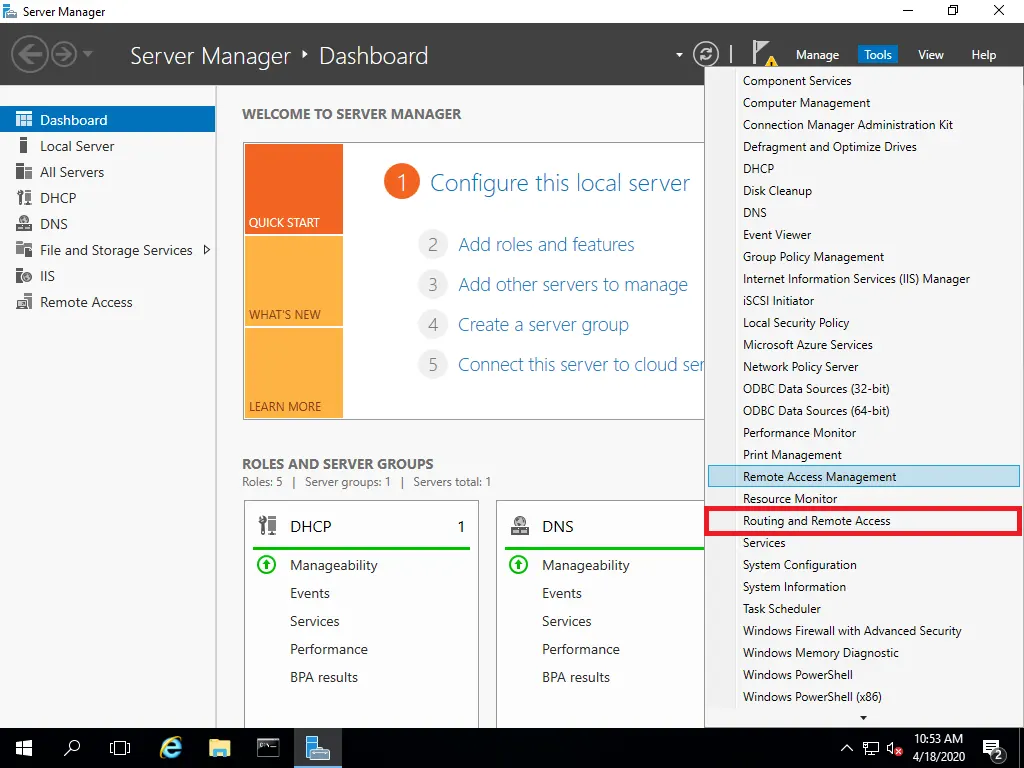
Task: Select Remote Access Management from Tools
Action: tap(863, 477)
